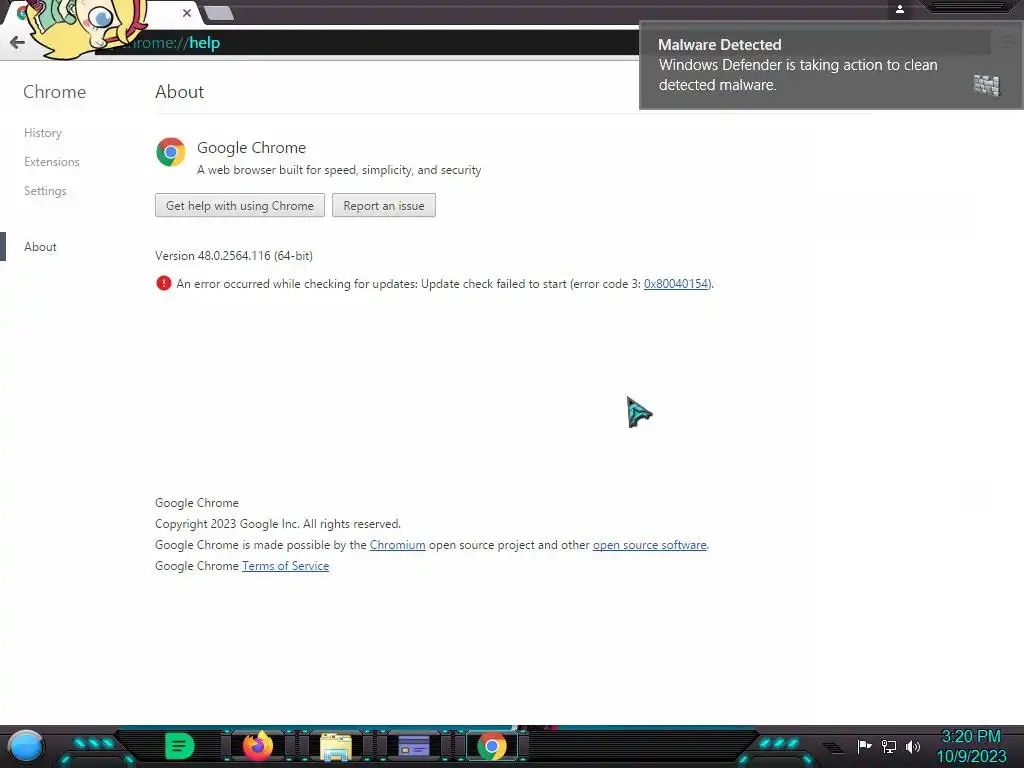This screenshot has width=1024, height=768.
Task: Open the Start orb on the taskbar
Action: pyautogui.click(x=26, y=746)
